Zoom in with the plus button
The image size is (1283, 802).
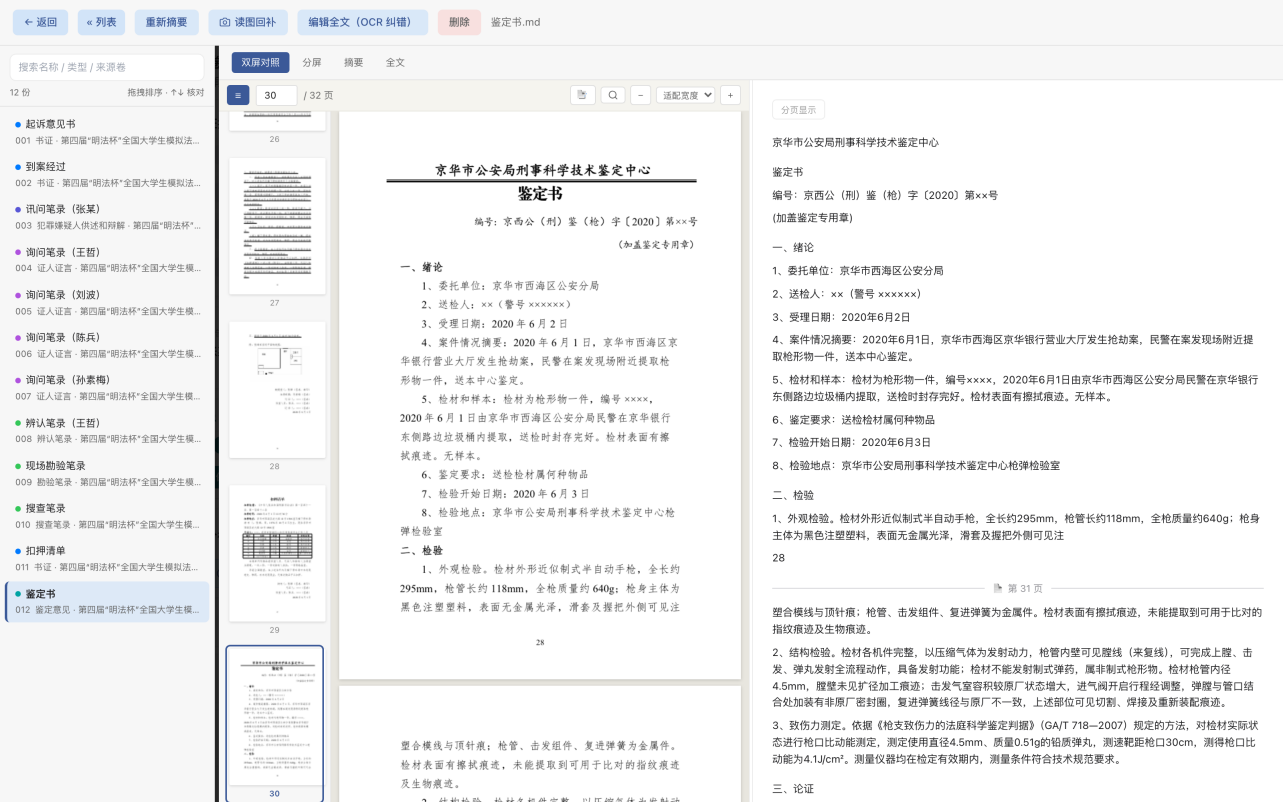pos(730,95)
